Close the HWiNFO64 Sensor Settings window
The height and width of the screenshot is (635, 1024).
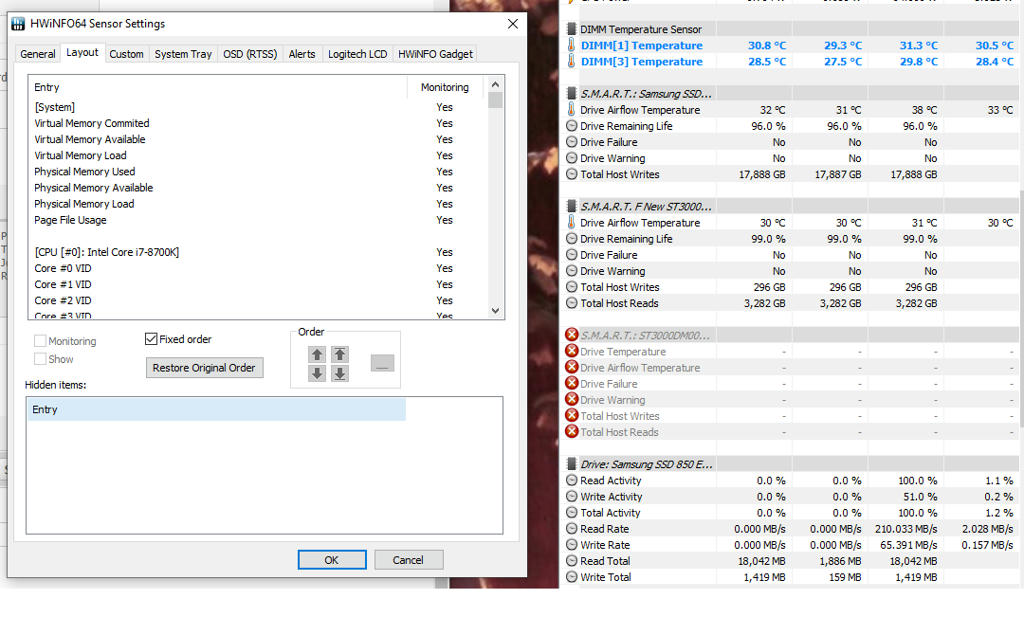coord(513,24)
